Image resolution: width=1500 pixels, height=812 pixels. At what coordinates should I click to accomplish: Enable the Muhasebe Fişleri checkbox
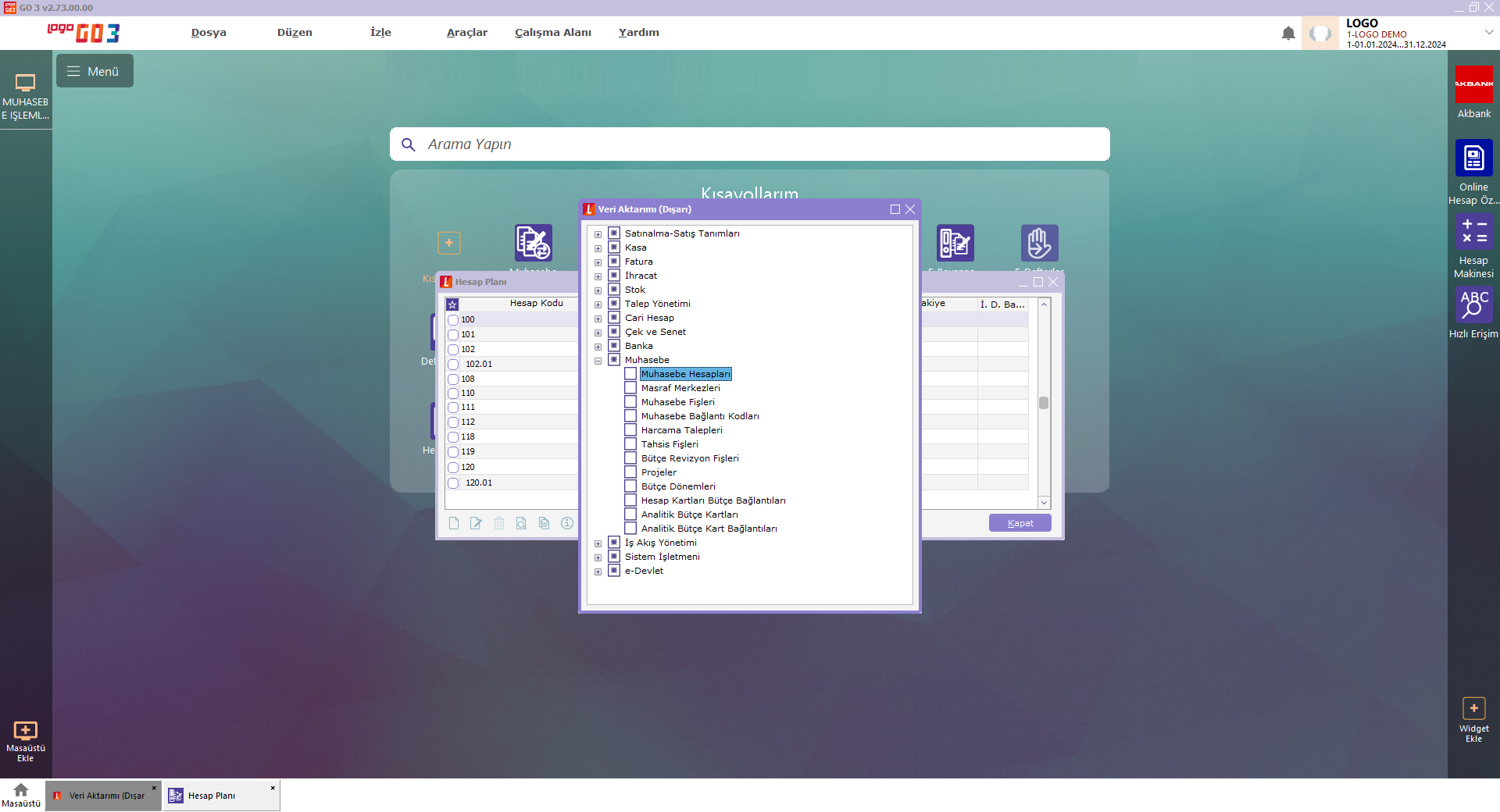tap(630, 402)
